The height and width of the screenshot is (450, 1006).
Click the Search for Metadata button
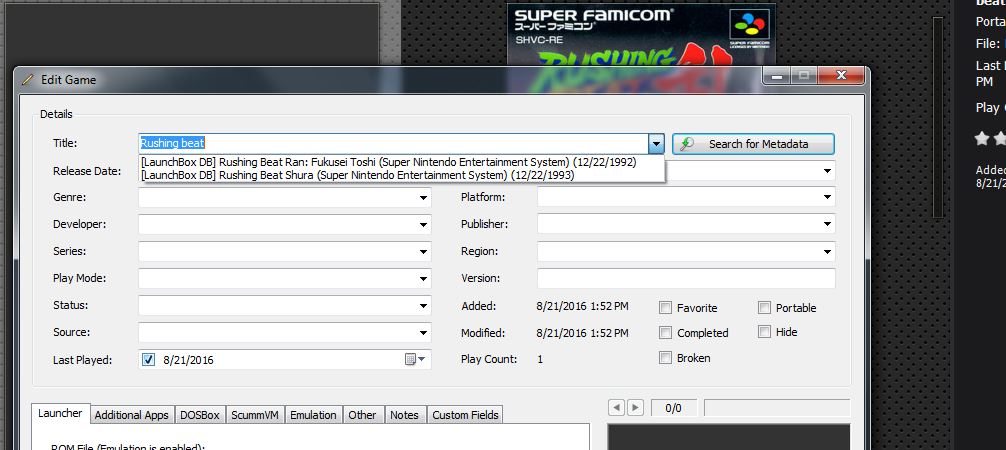[x=753, y=144]
